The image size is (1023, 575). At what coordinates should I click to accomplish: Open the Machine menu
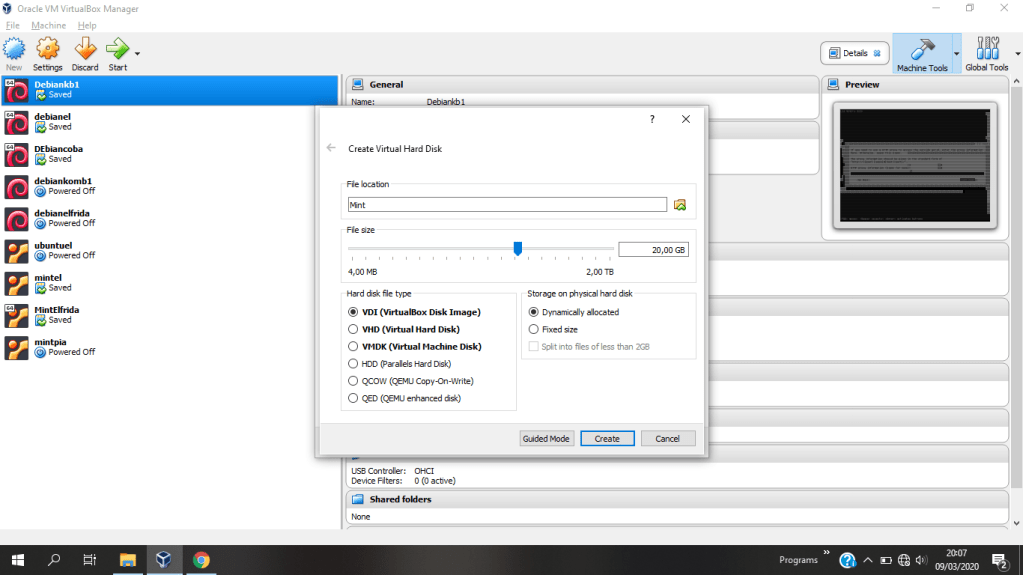point(48,25)
